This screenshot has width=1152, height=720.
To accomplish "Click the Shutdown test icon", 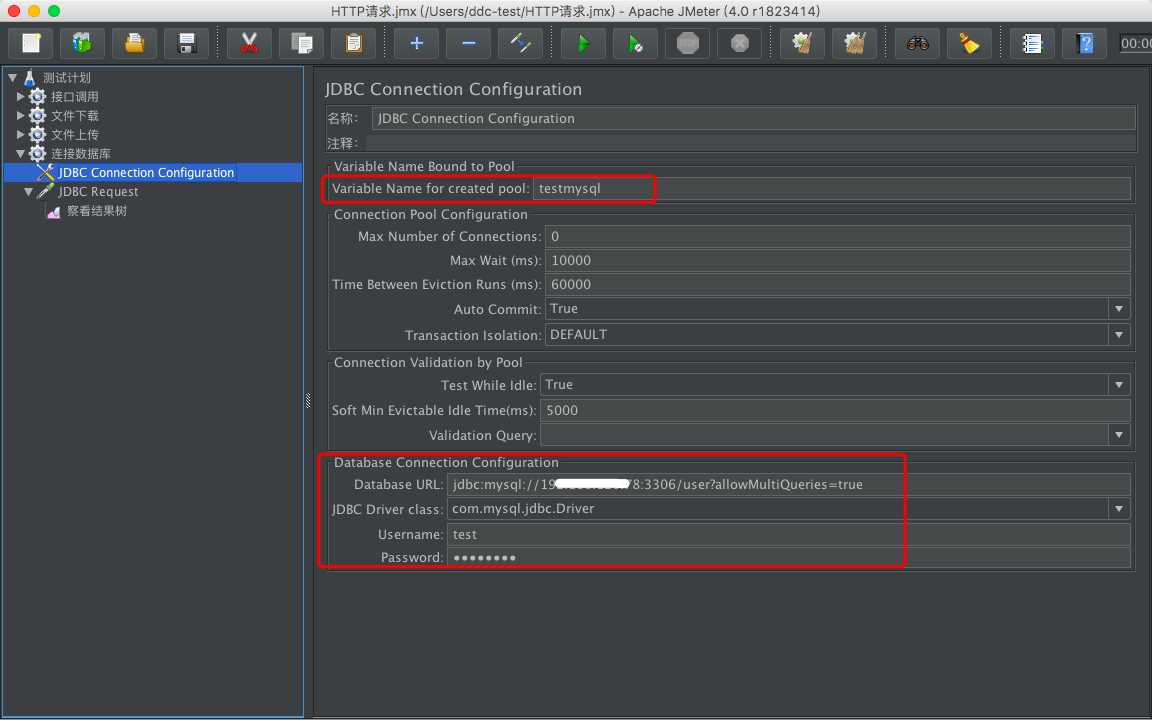I will pos(740,43).
